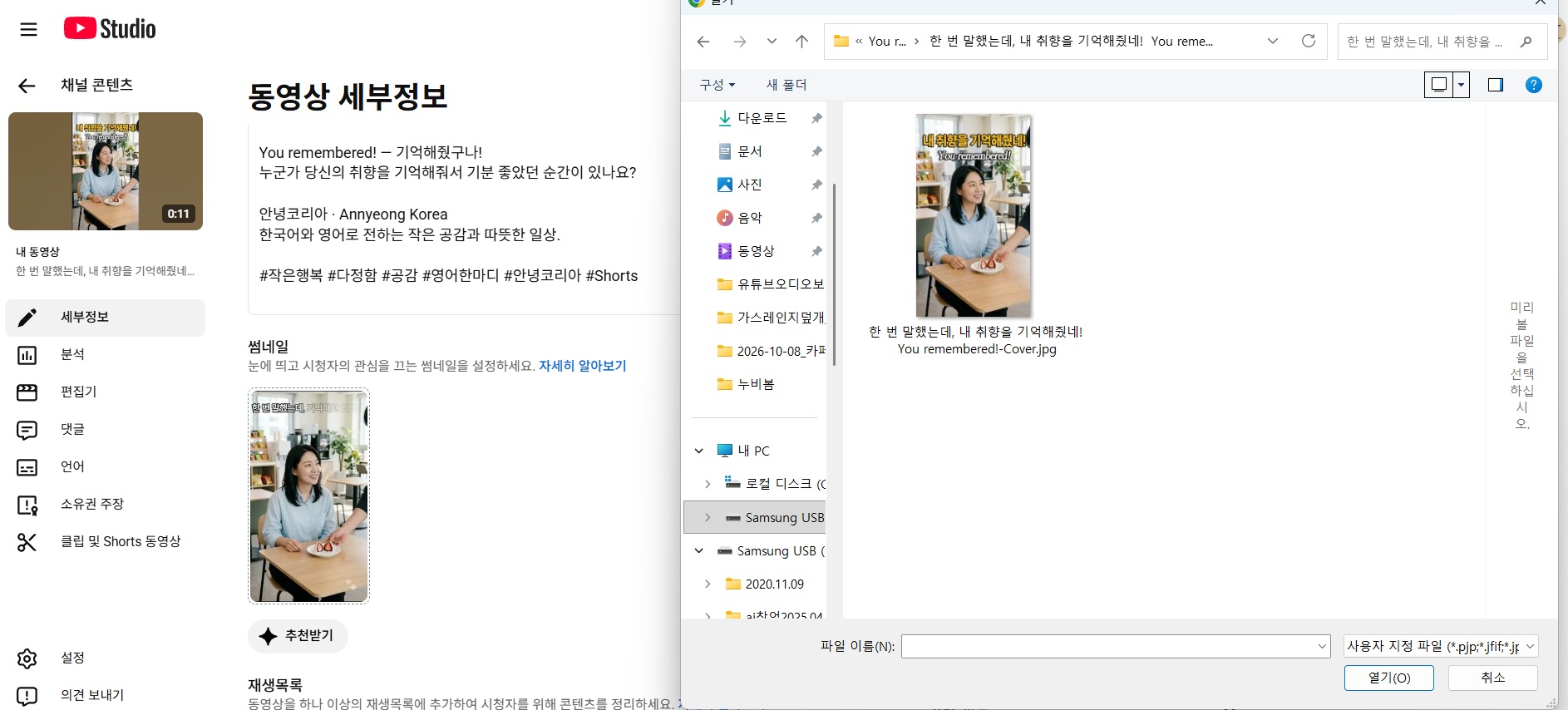Viewport: 1568px width, 710px height.
Task: Open the 구성 (Organize) menu
Action: (x=717, y=85)
